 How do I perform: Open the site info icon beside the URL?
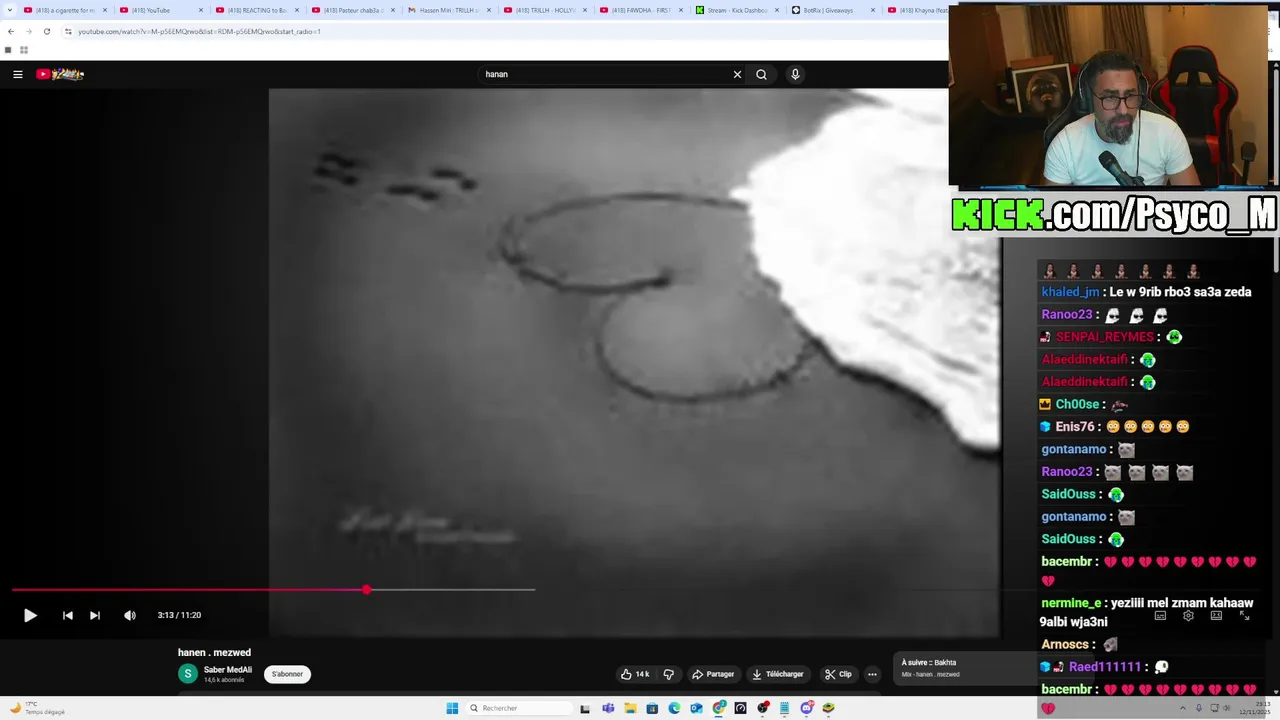(x=68, y=31)
